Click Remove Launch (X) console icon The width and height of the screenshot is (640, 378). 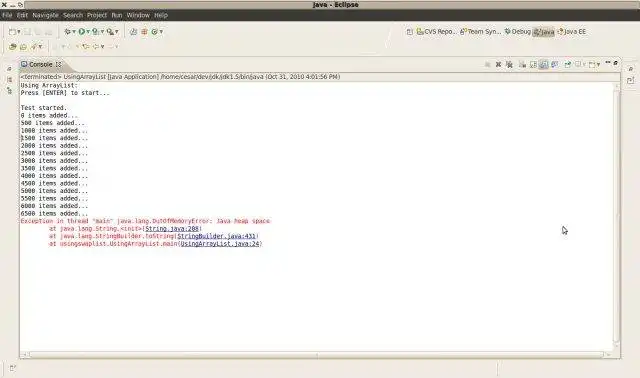(x=498, y=64)
